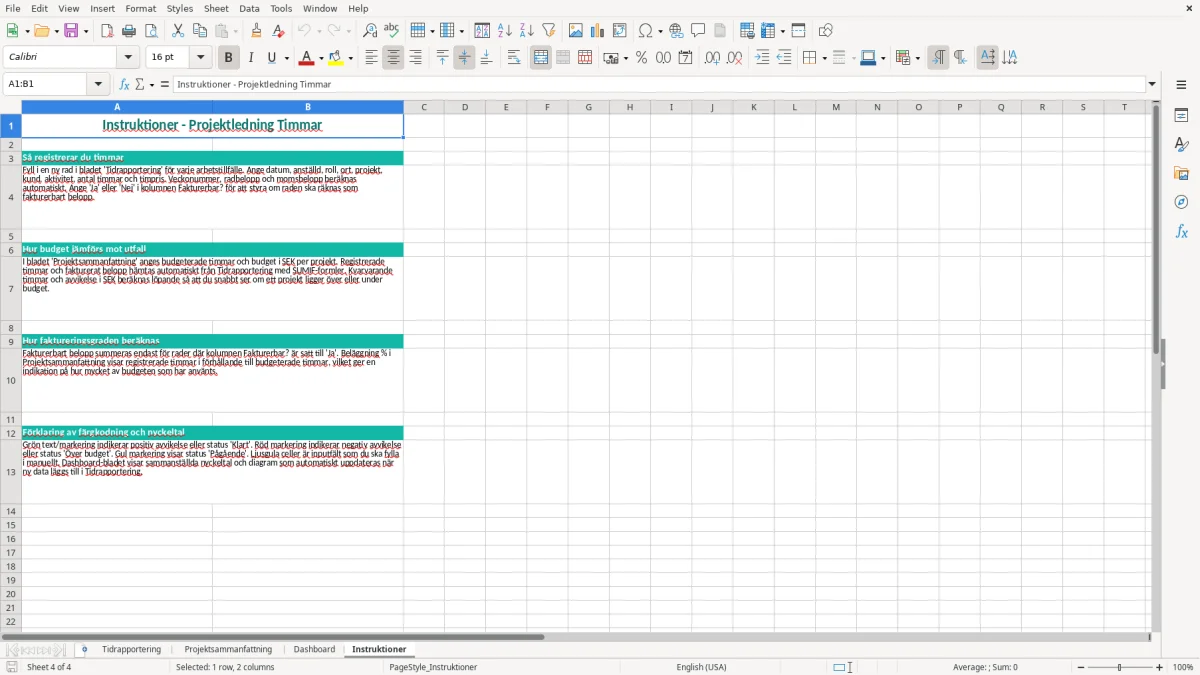This screenshot has width=1200, height=675.
Task: Toggle Center Vertically alignment
Action: 464,58
